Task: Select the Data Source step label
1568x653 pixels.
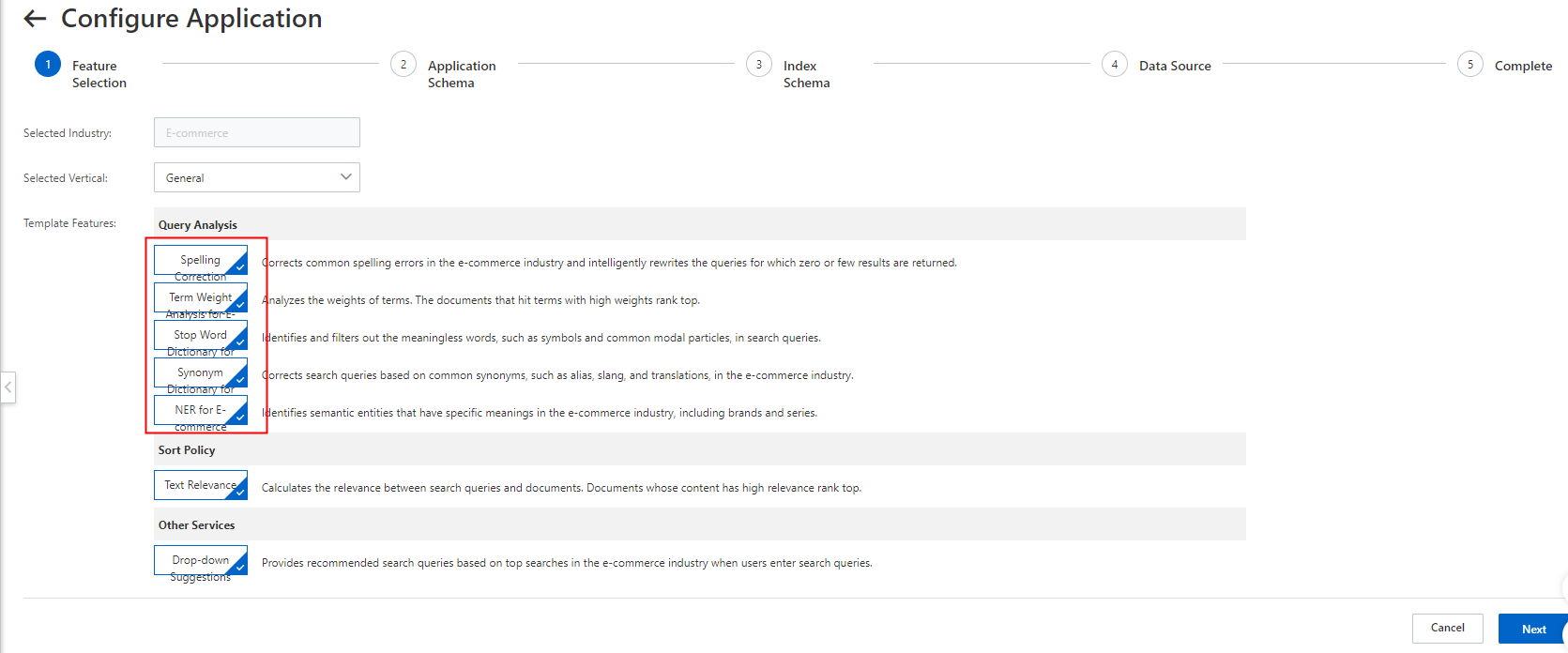Action: pos(1175,66)
